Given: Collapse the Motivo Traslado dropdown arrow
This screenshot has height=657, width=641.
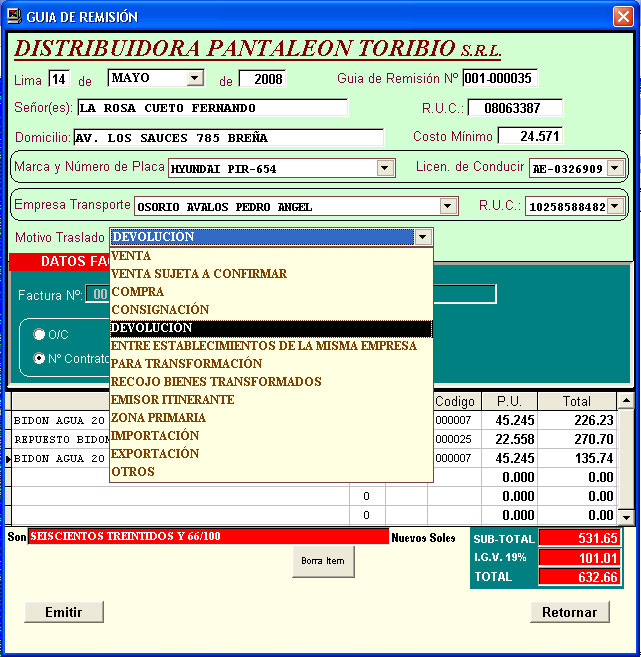Looking at the screenshot, I should (x=423, y=237).
